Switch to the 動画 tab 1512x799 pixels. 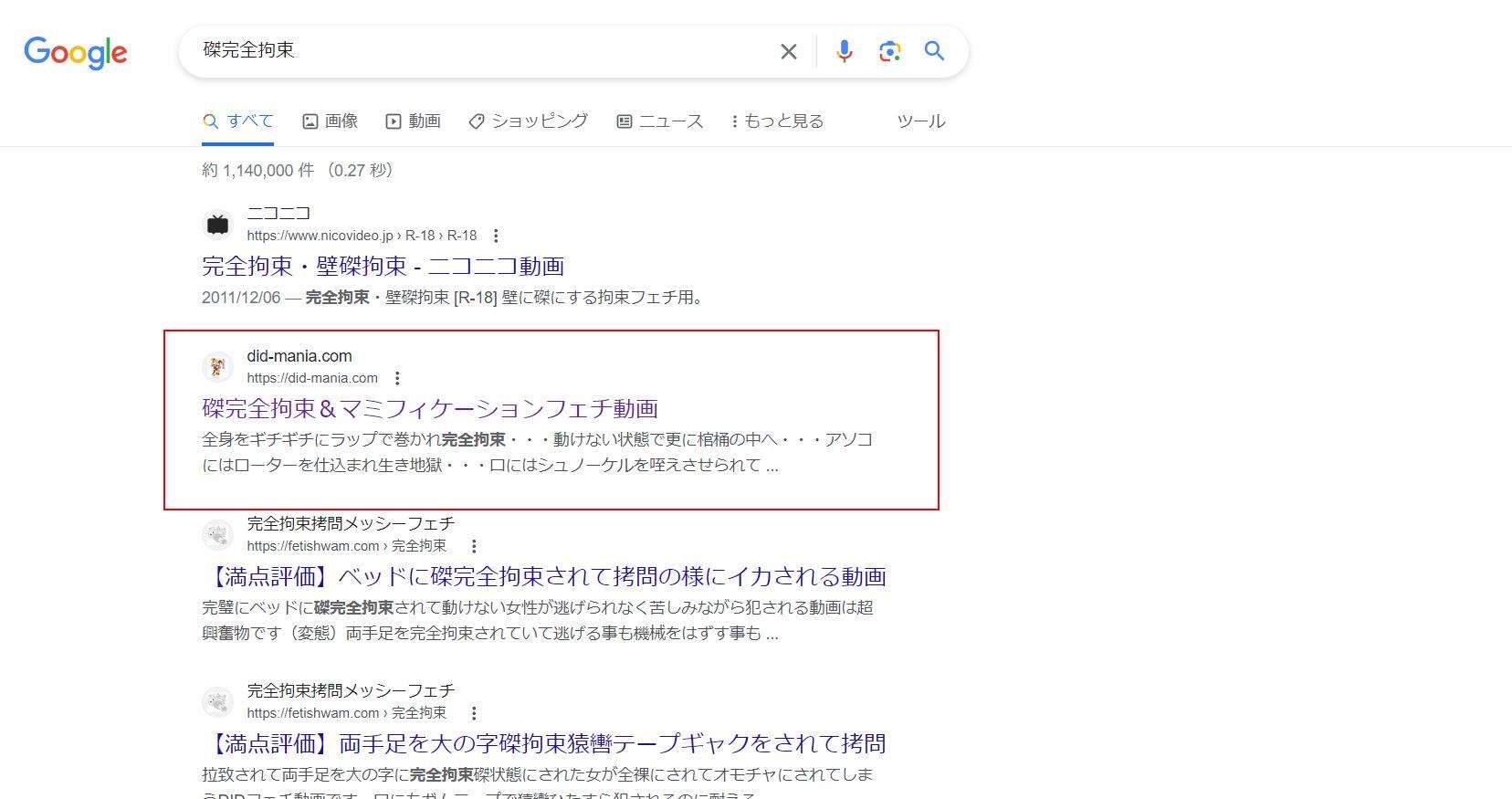click(x=414, y=121)
